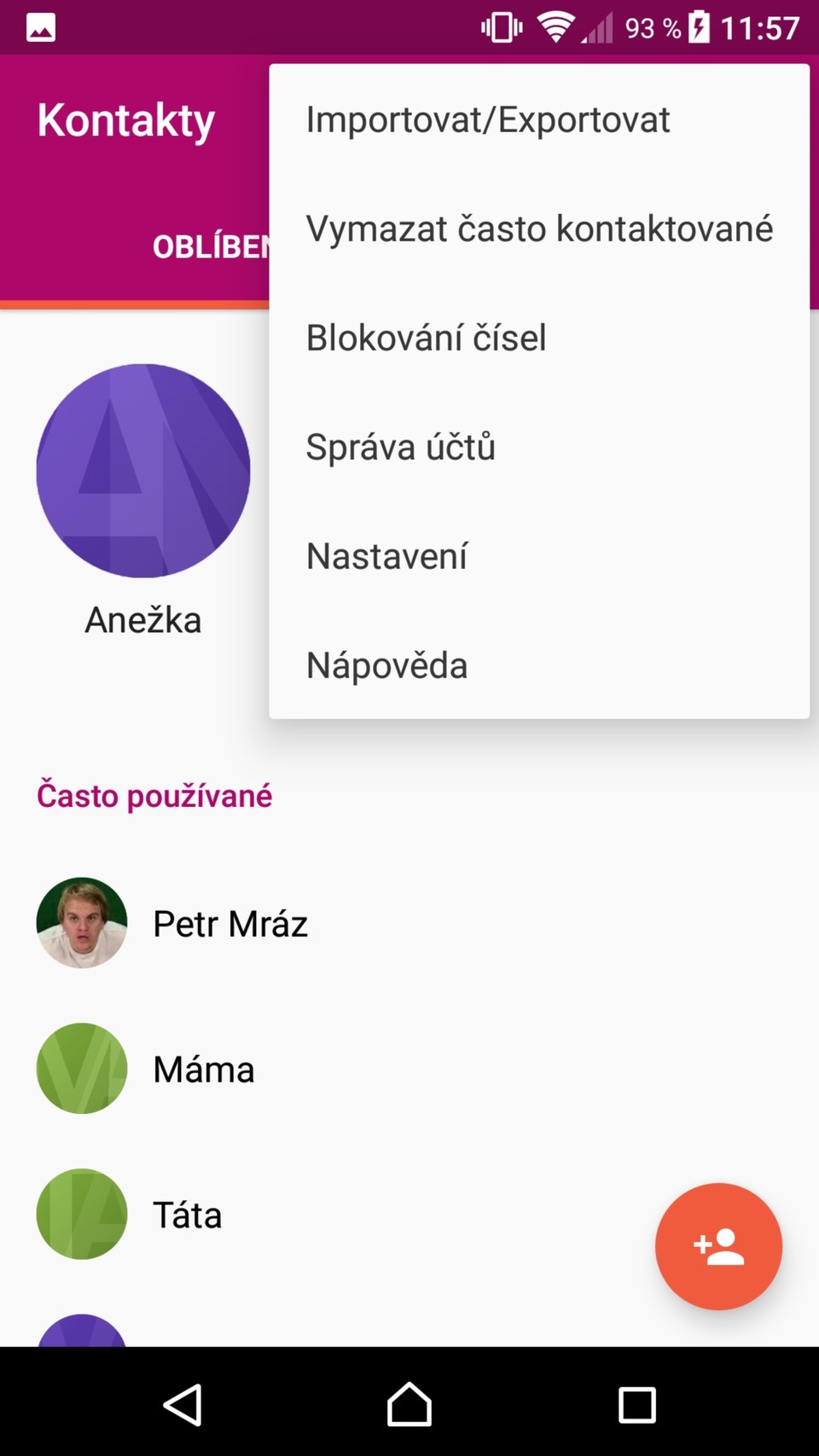Open Nastavení from the overflow menu

coord(387,556)
